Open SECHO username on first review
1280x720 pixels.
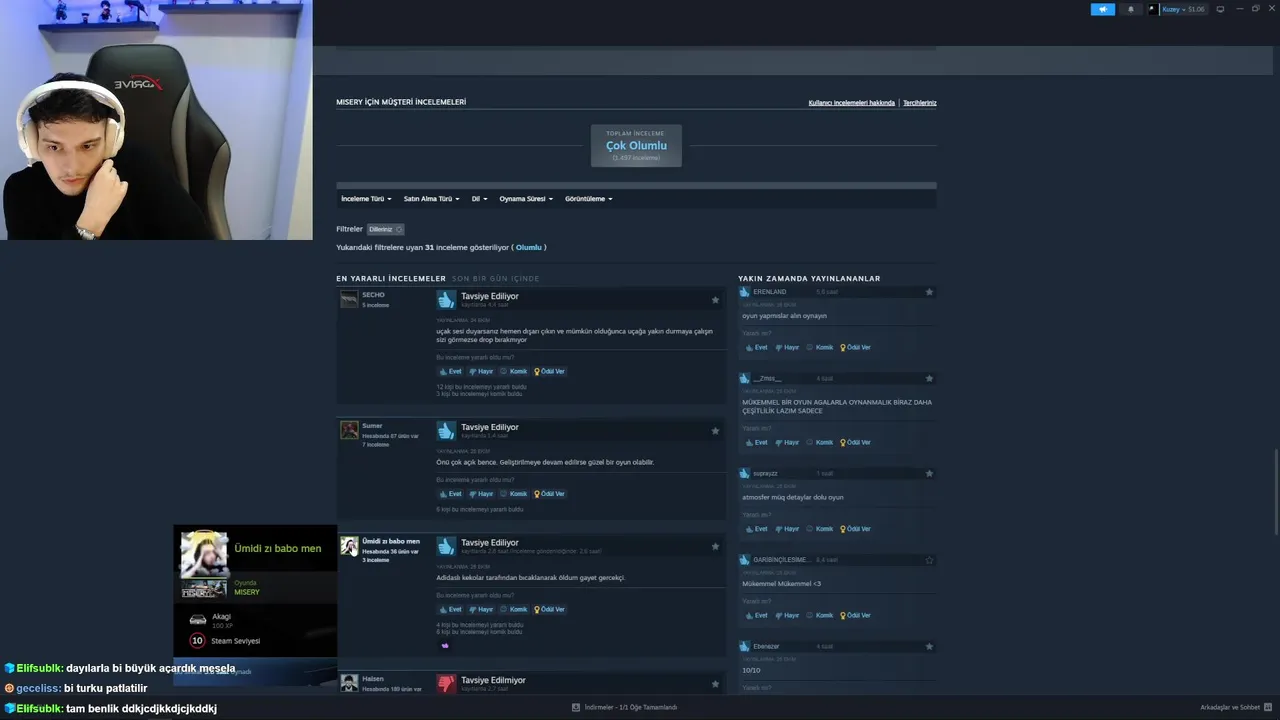[x=373, y=295]
